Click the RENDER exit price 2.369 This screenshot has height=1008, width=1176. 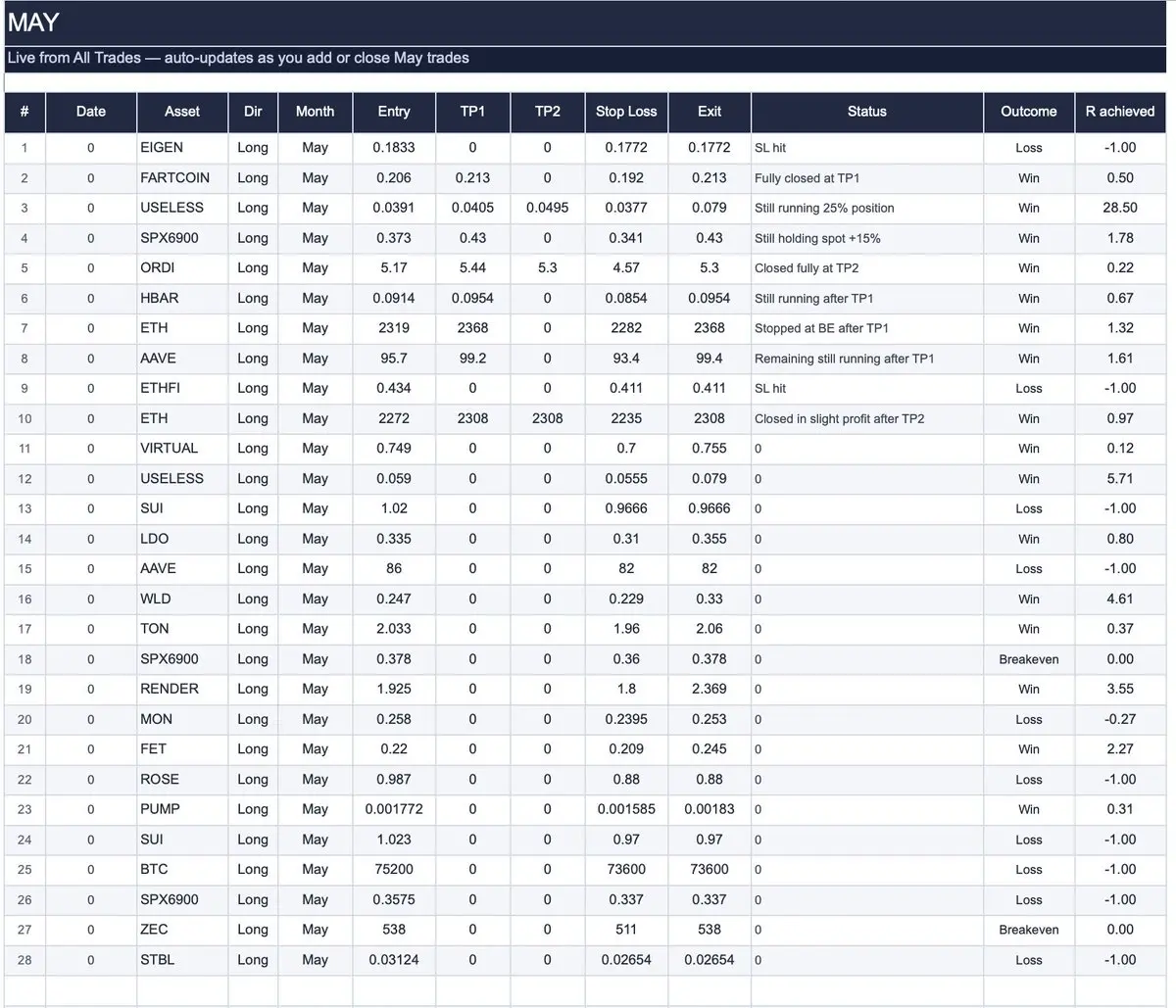point(710,689)
